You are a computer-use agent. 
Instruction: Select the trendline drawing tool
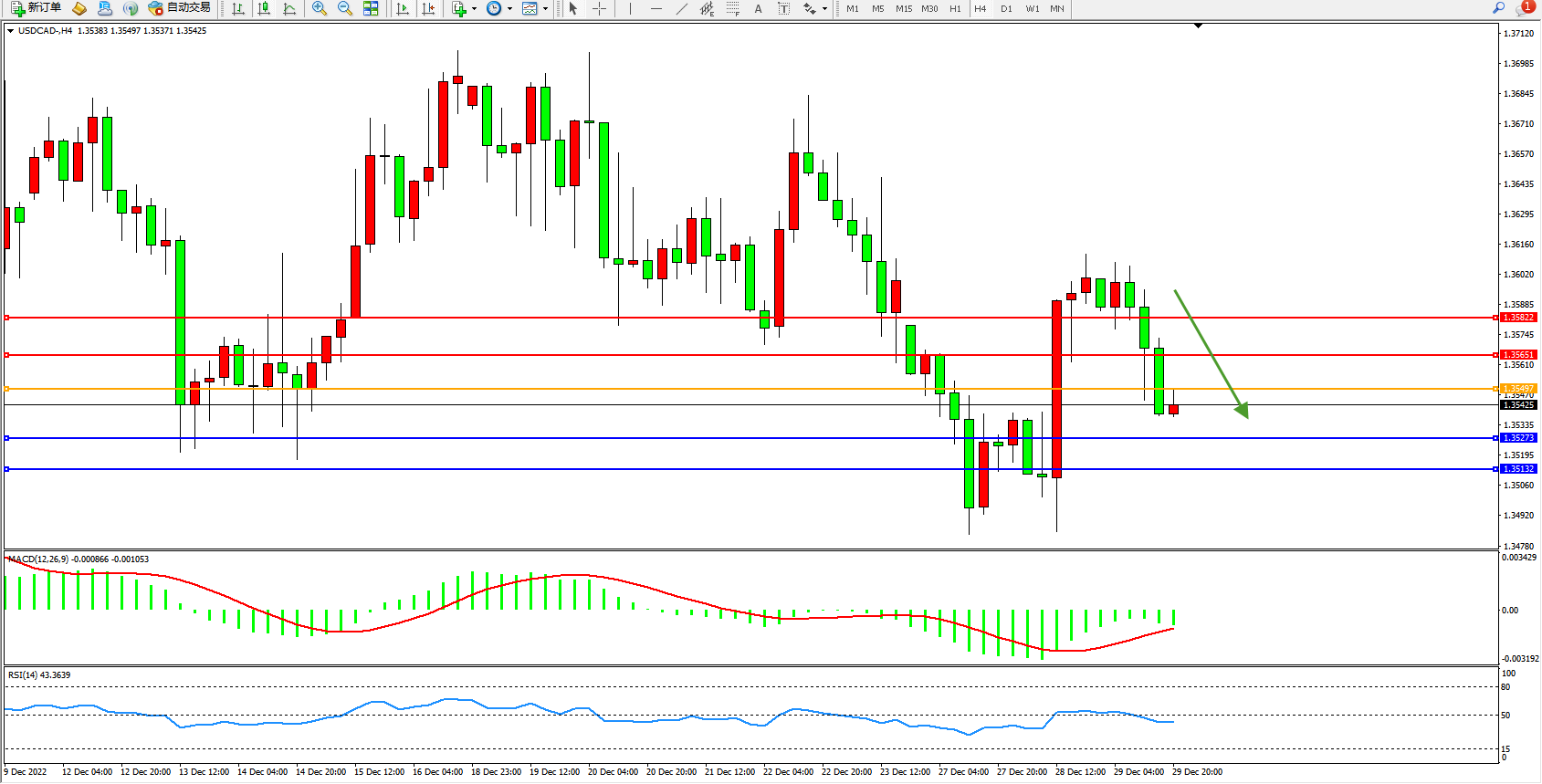pos(681,8)
